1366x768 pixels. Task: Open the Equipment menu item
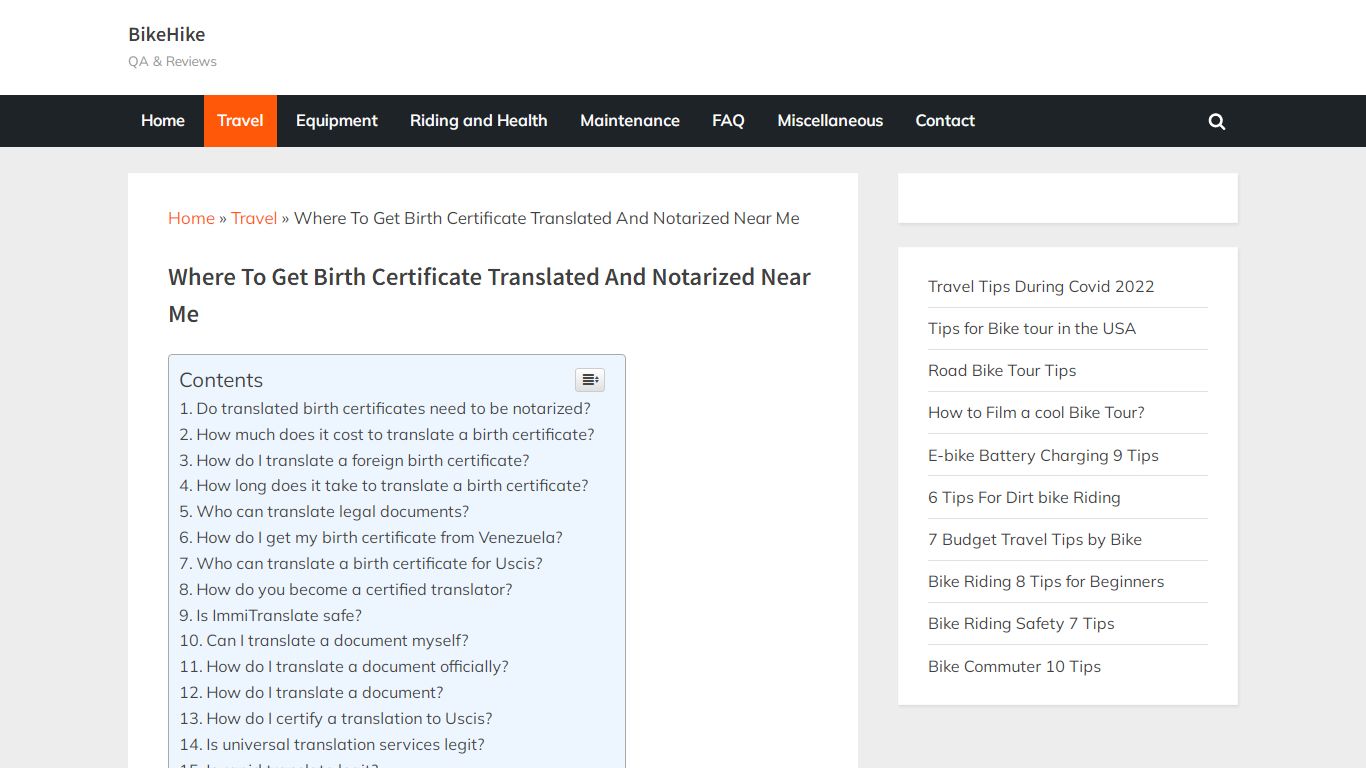[x=337, y=121]
